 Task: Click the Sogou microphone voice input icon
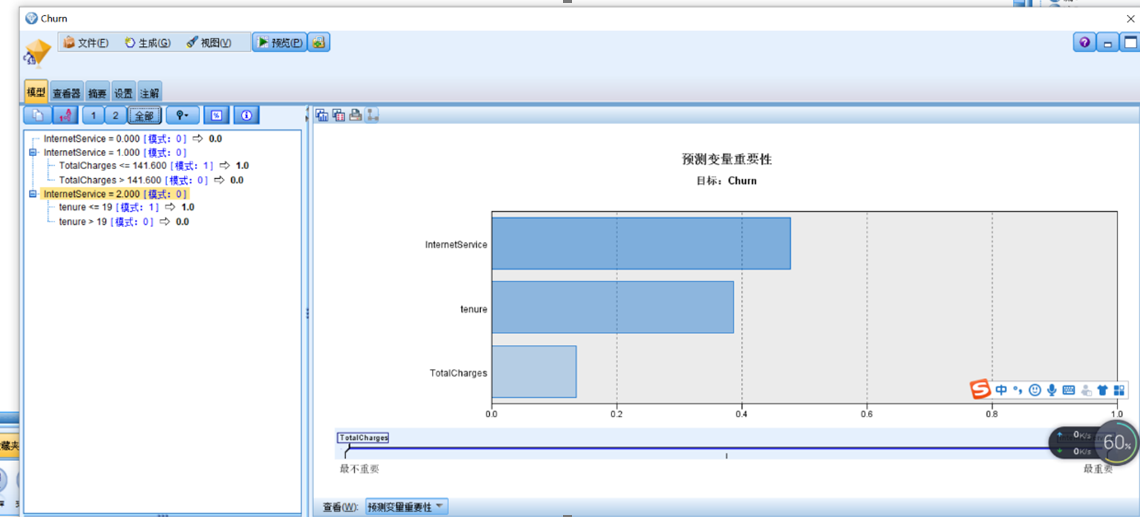(1051, 390)
